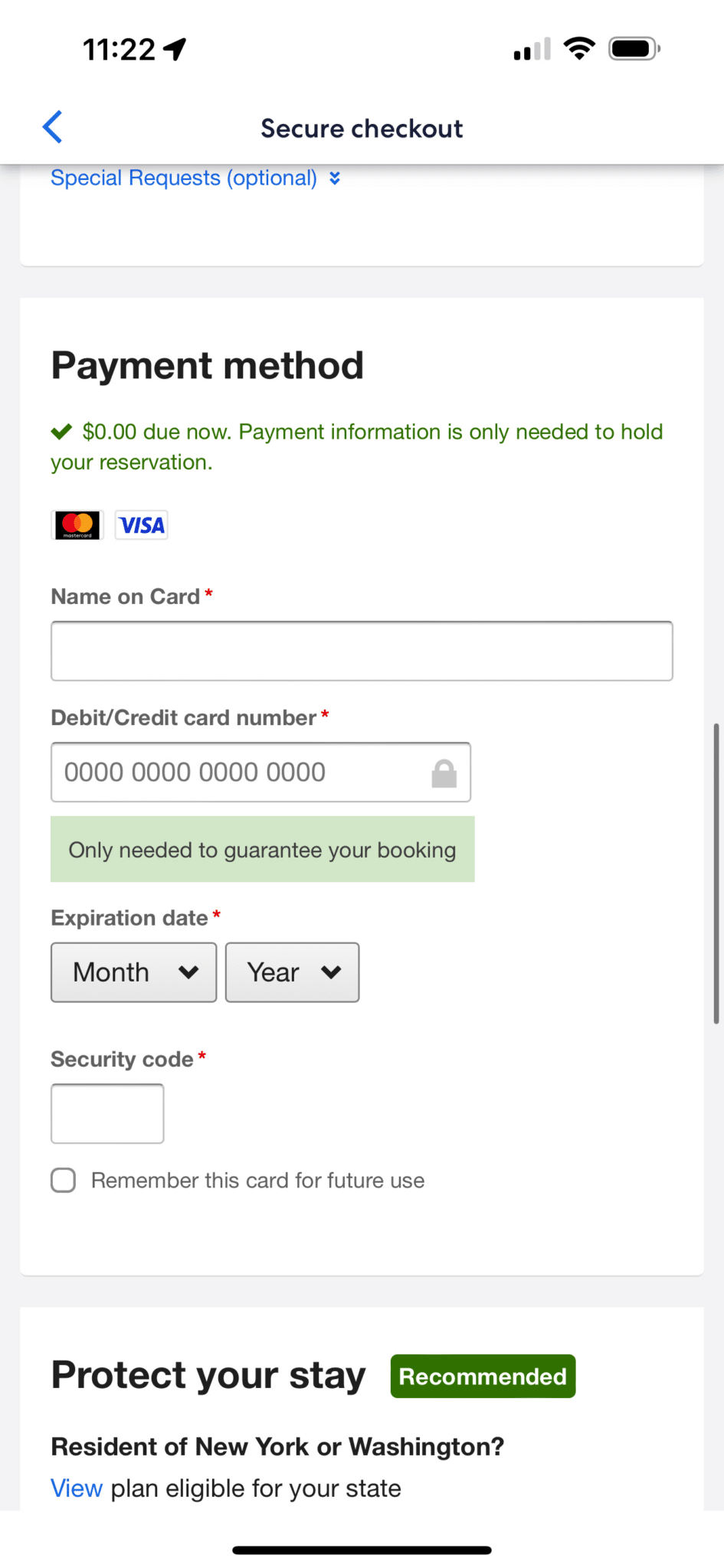Click the Mastercard payment icon
This screenshot has height=1568, width=724.
(x=77, y=524)
